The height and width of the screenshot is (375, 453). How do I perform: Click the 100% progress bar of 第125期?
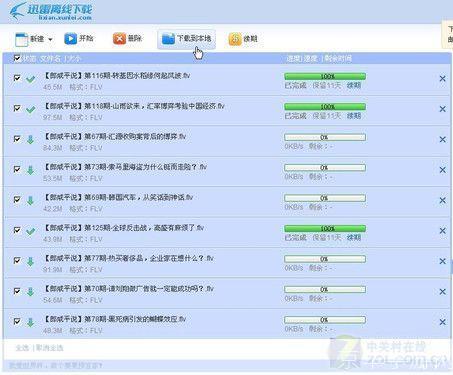pos(325,228)
